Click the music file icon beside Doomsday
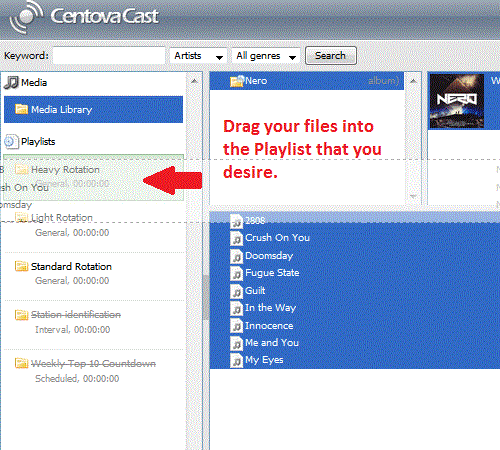 tap(237, 256)
